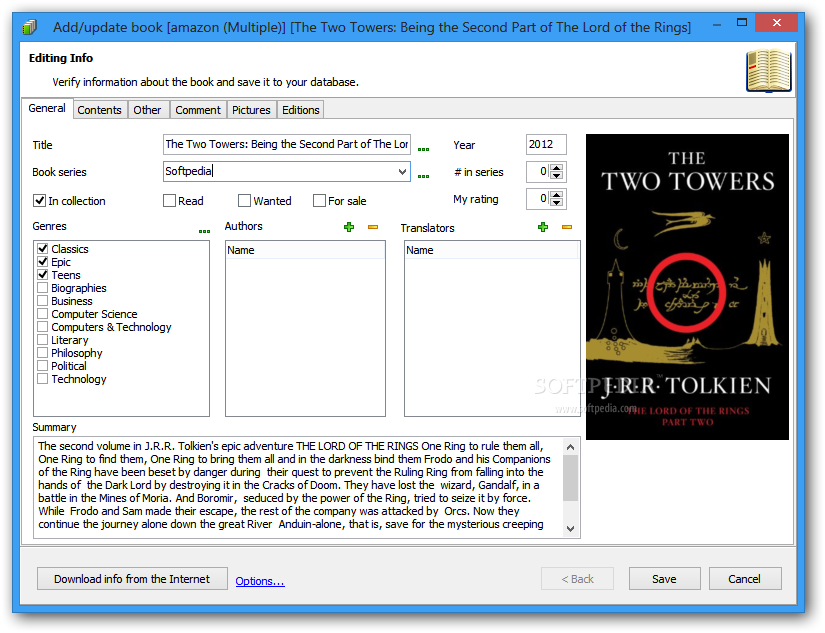Click the summary scrollbar down arrow
The width and height of the screenshot is (825, 633).
570,529
